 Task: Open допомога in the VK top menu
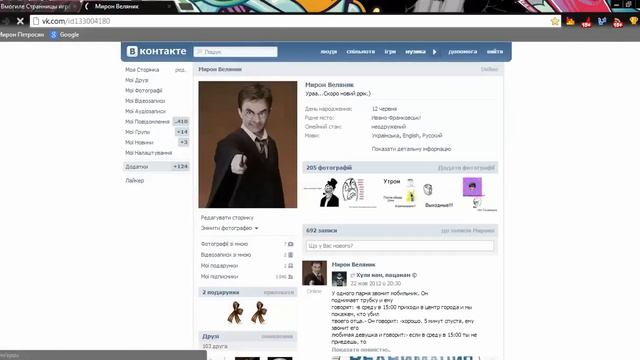tap(462, 52)
